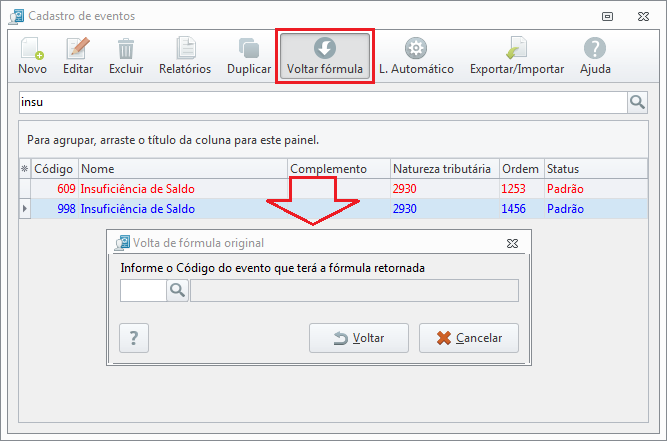Click the question mark help button in dialog

134,338
